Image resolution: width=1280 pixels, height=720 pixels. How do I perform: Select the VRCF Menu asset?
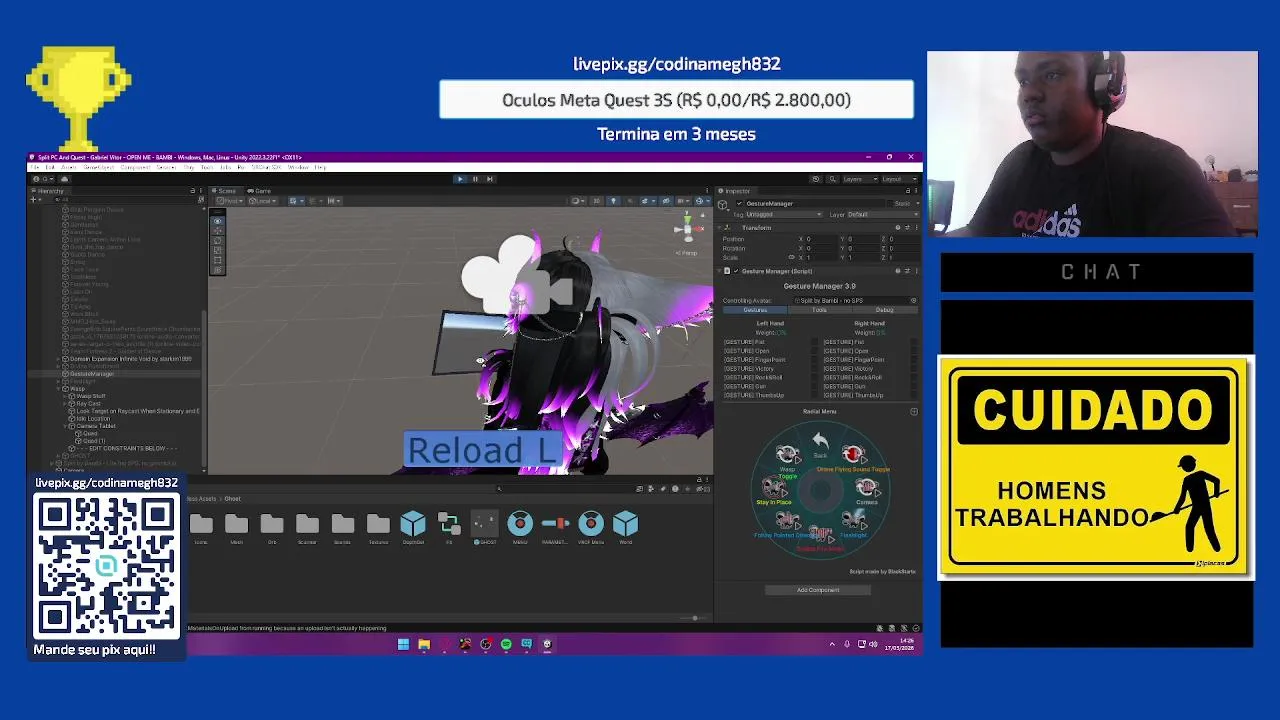coord(591,527)
